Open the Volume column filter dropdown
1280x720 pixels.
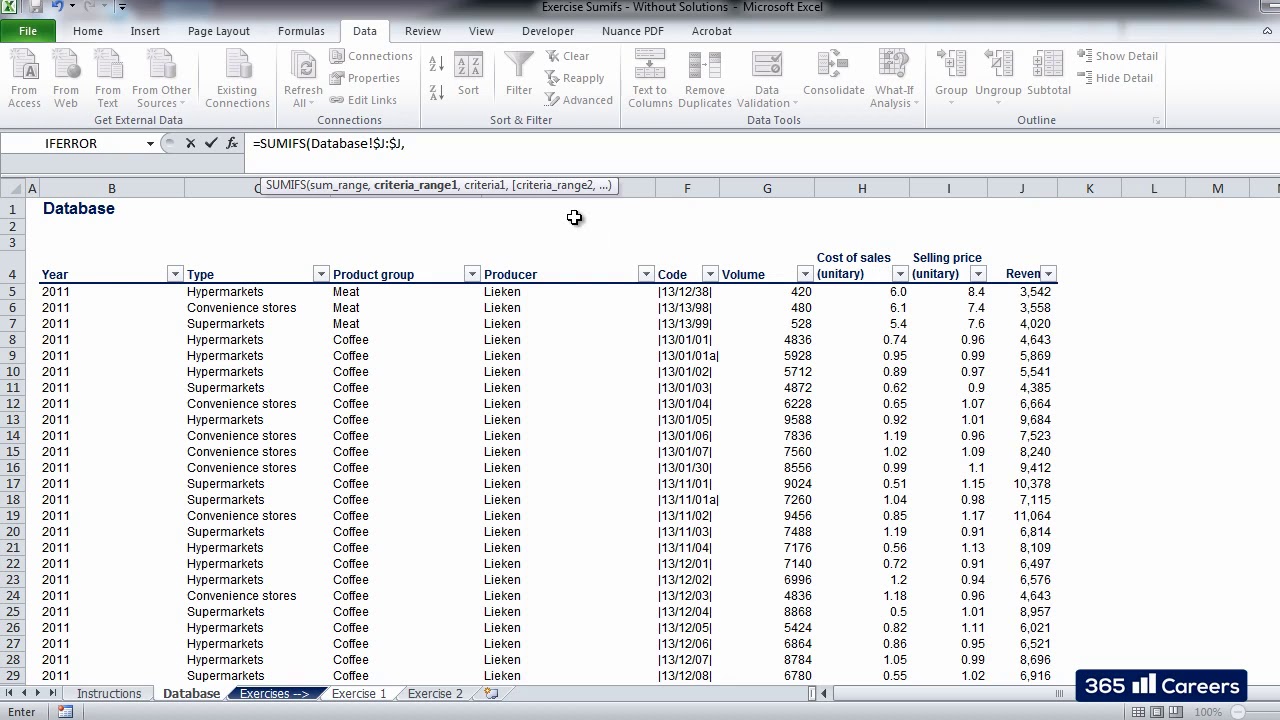pyautogui.click(x=805, y=274)
